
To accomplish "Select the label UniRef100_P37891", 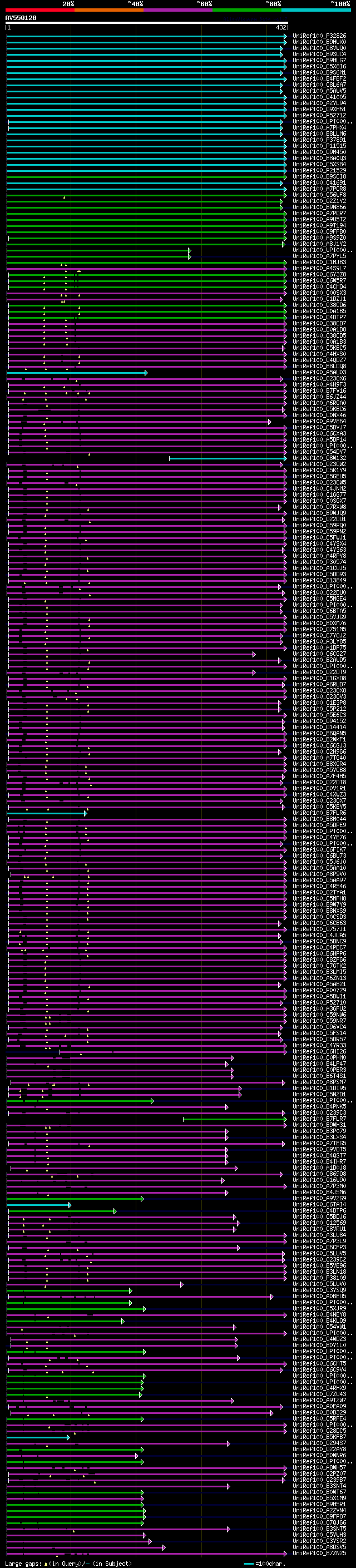I will pos(319,140).
